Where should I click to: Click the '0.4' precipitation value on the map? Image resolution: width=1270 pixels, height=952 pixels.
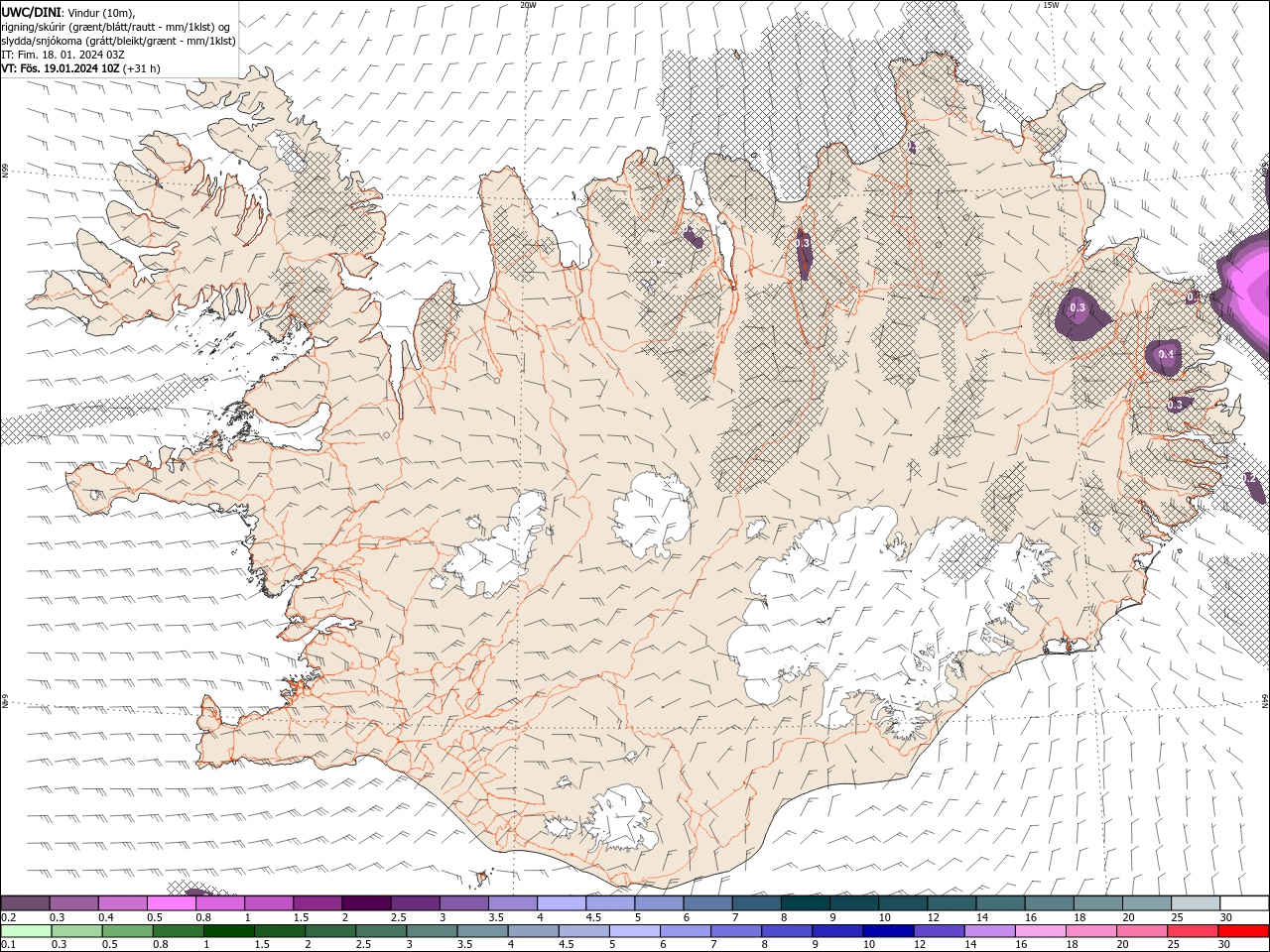(x=1166, y=355)
